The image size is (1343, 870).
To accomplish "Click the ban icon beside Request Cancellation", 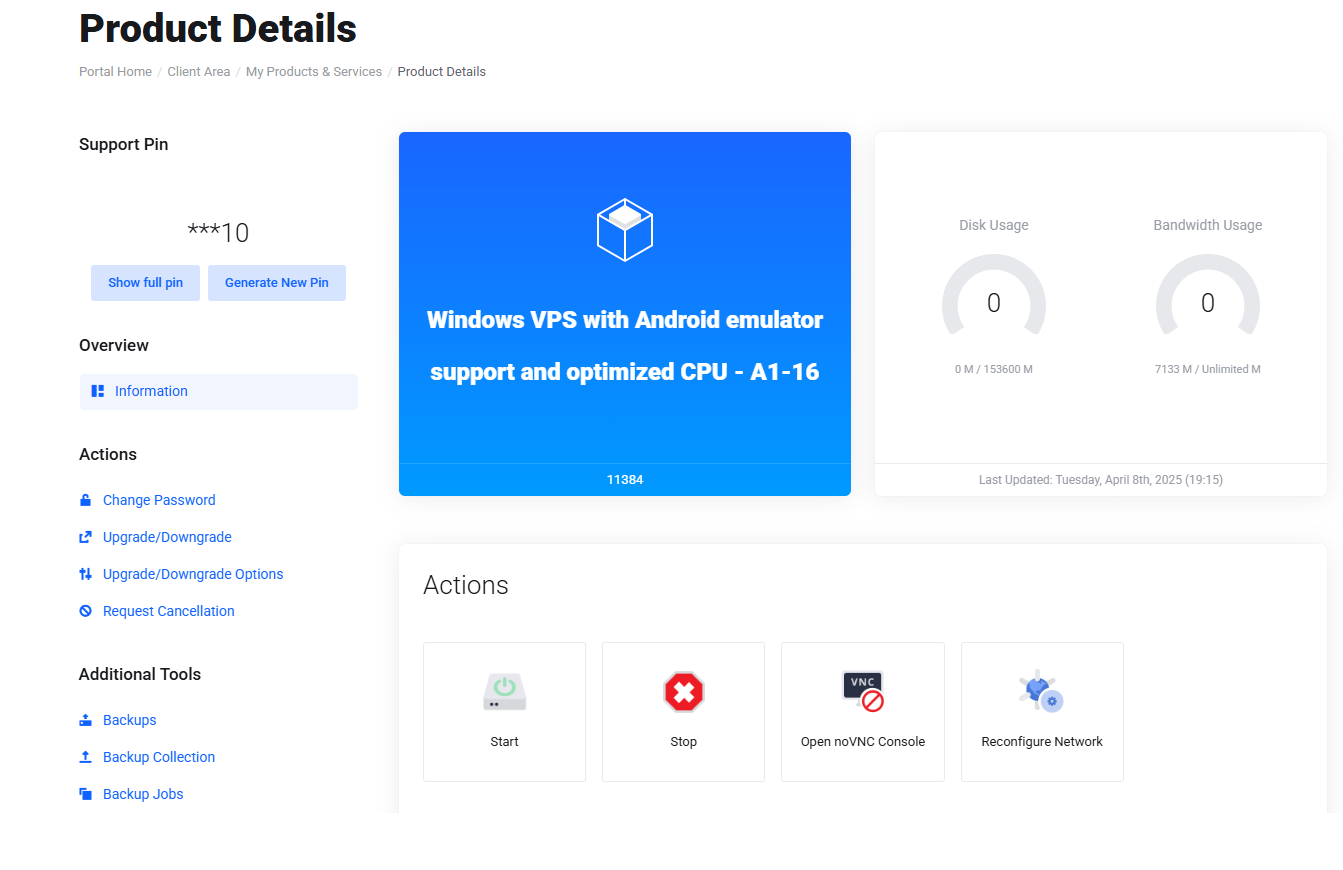I will pyautogui.click(x=85, y=611).
